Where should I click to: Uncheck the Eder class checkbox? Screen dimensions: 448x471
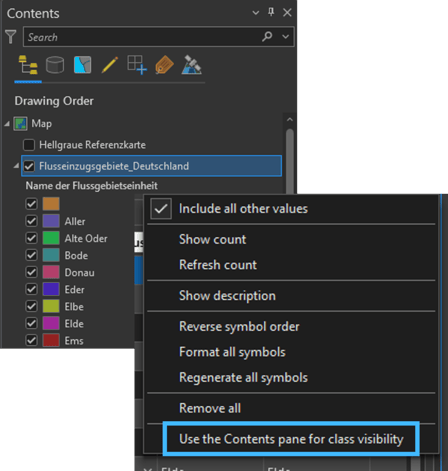pos(32,289)
